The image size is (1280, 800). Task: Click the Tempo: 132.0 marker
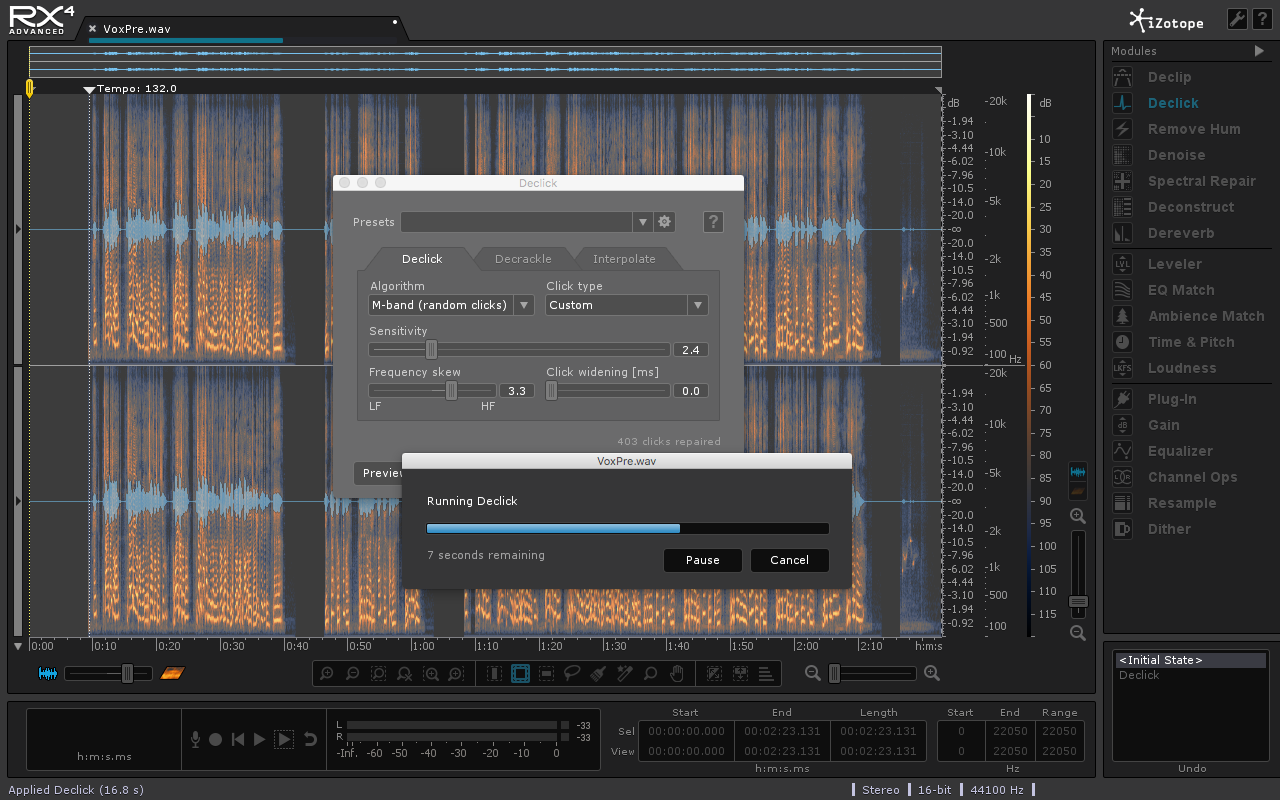[130, 89]
